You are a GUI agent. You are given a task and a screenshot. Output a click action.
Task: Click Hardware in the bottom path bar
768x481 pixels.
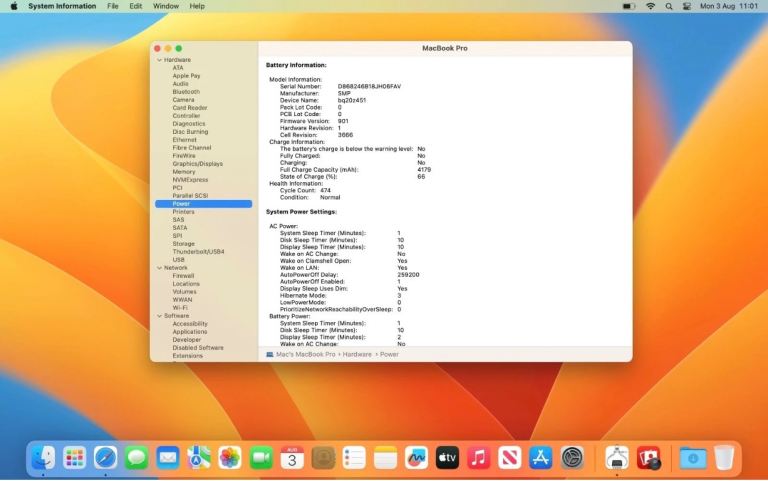coord(357,354)
